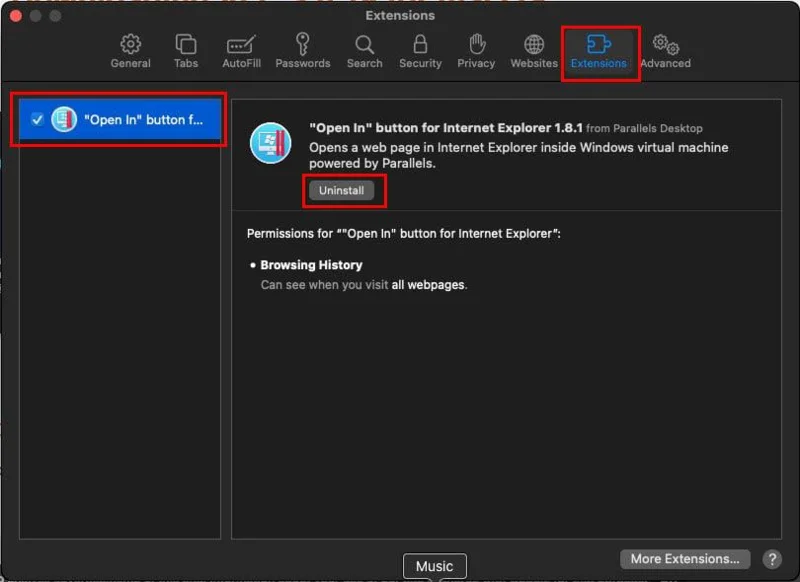Open help with the question mark button
The width and height of the screenshot is (800, 582).
coord(771,559)
